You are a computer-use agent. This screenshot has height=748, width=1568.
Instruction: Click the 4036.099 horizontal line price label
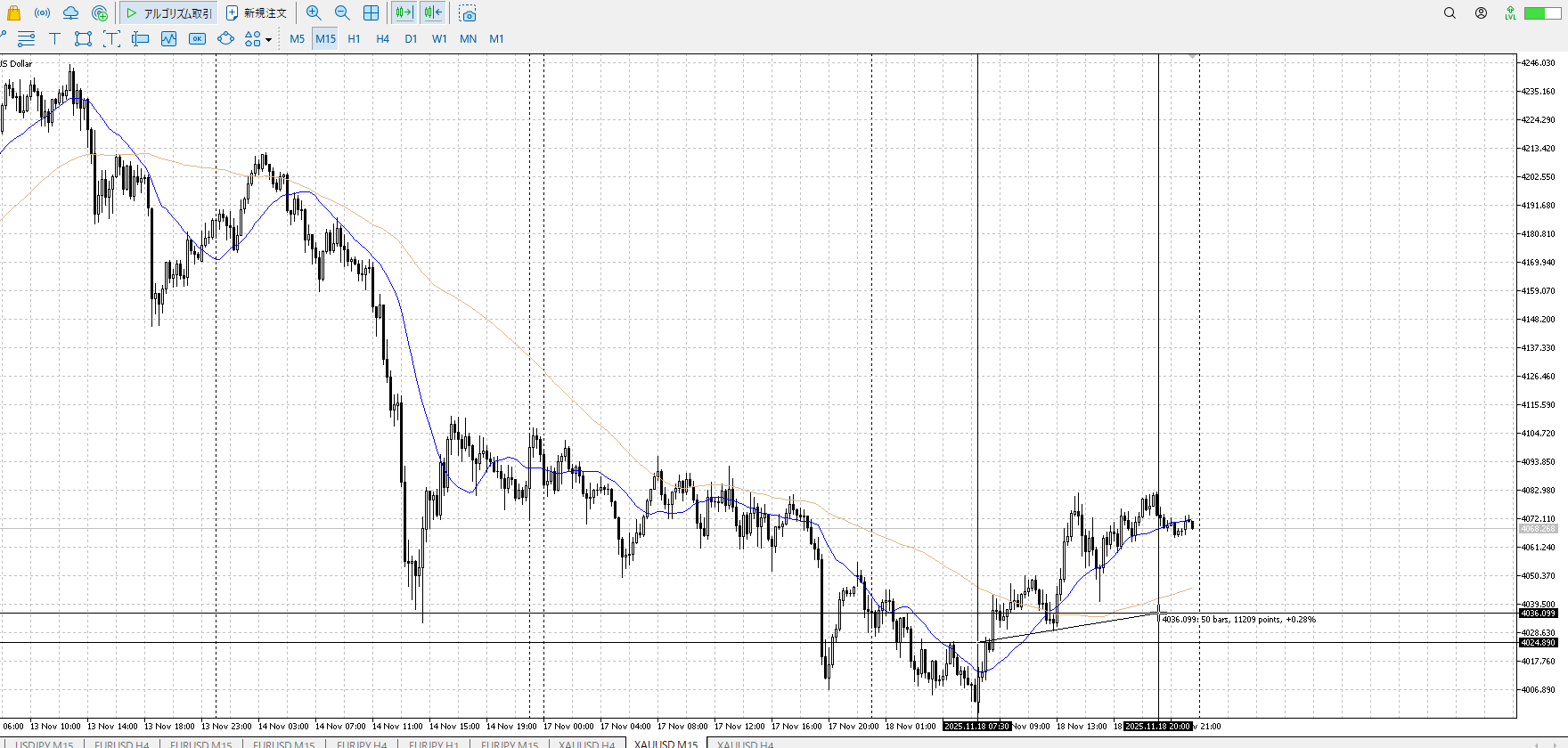pos(1538,613)
